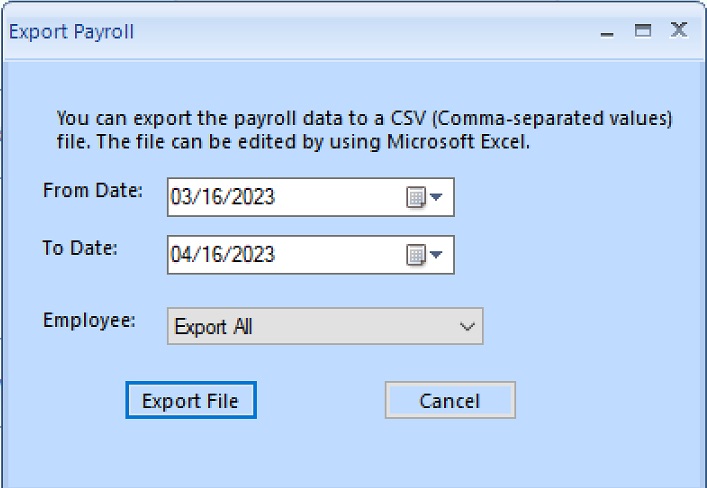The image size is (707, 488).
Task: Select the year in From Date field
Action: (x=251, y=198)
